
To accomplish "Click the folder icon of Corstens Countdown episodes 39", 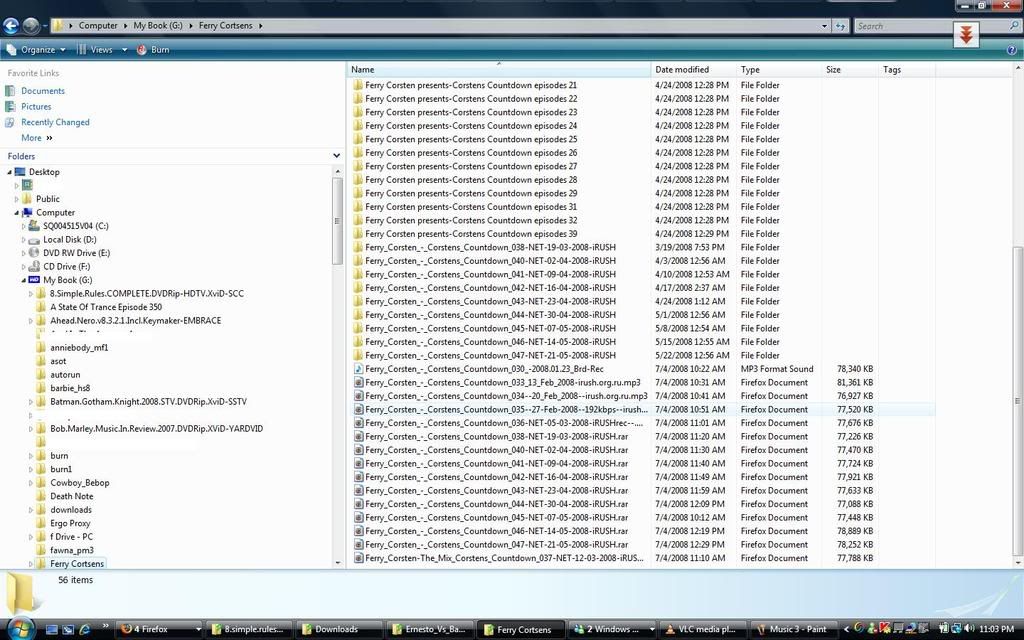I will [358, 234].
